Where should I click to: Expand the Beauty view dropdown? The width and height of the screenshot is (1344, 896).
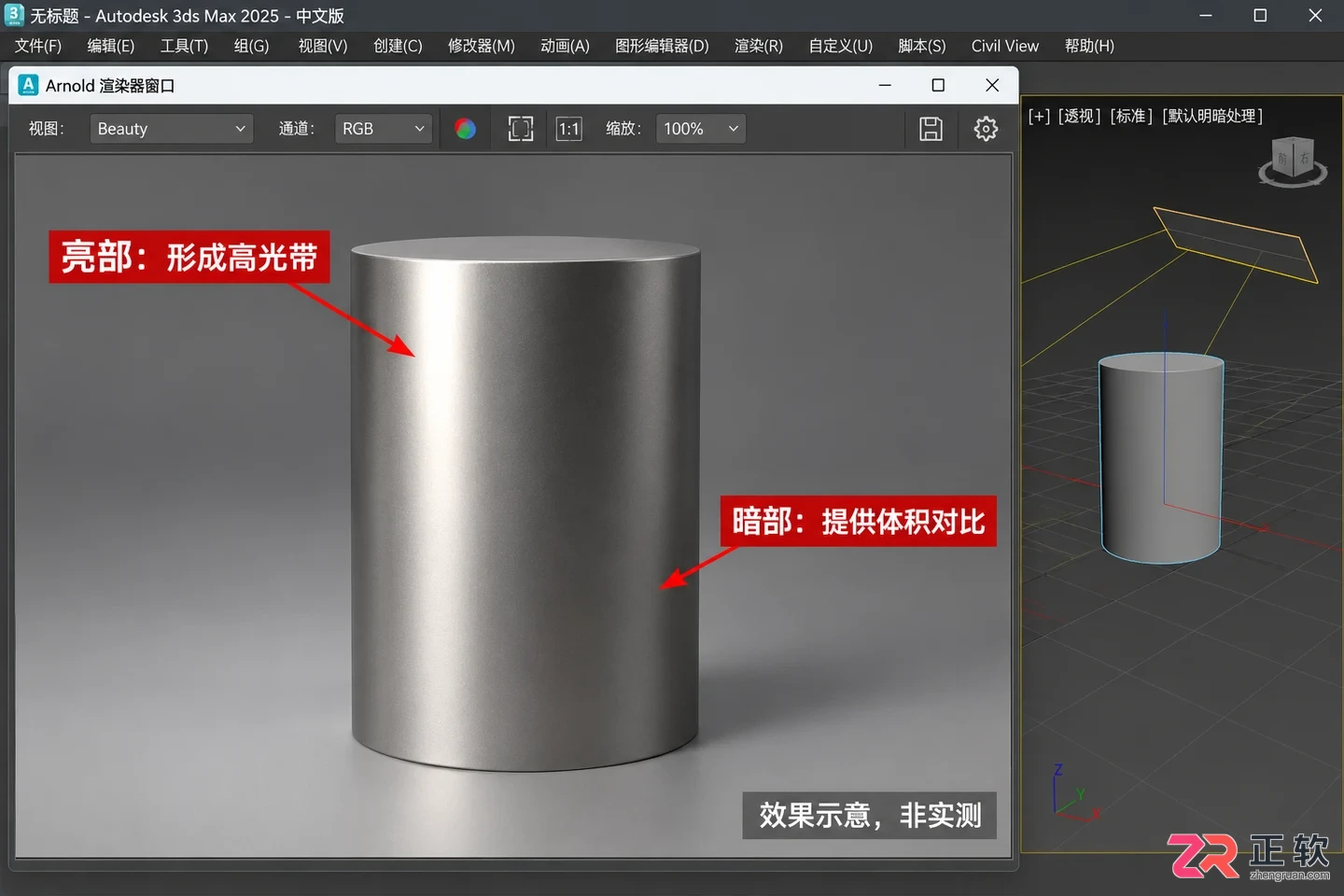[172, 129]
